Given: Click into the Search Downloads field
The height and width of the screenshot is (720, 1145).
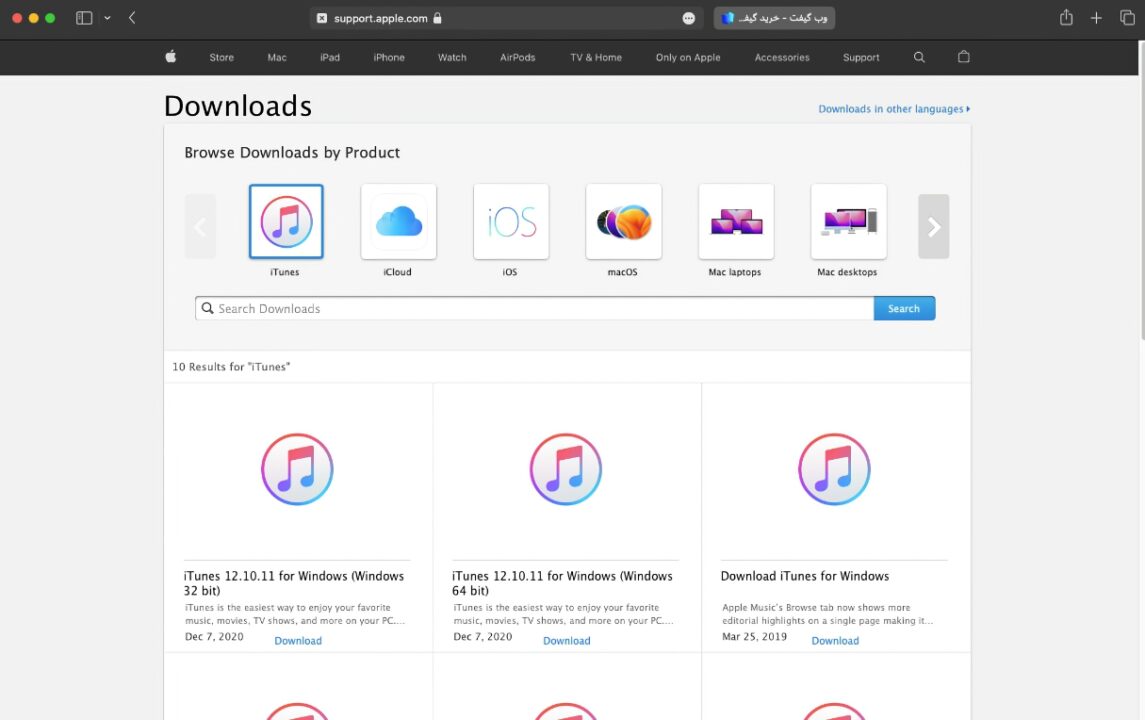Looking at the screenshot, I should [535, 308].
